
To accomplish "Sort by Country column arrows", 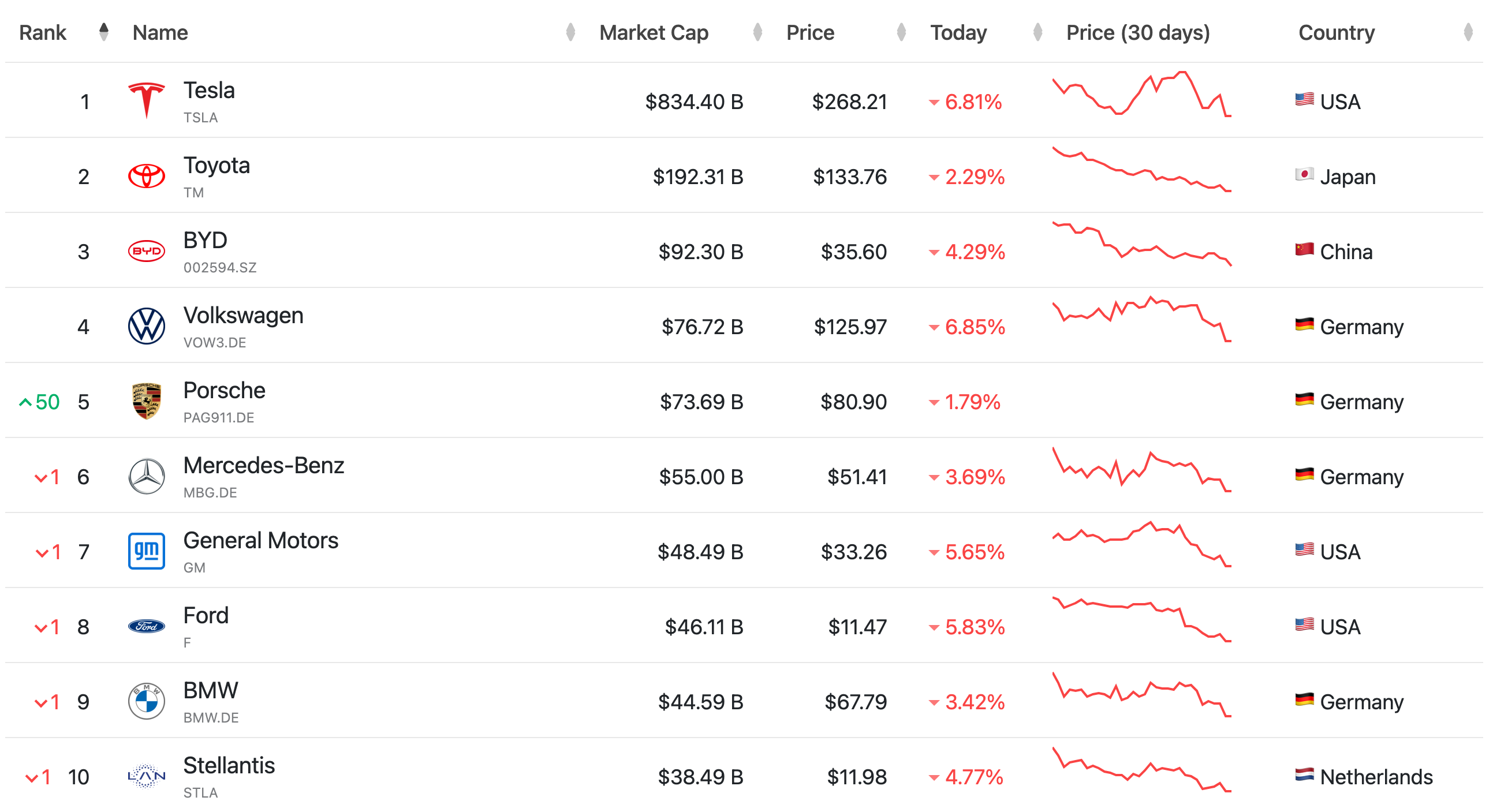I will coord(1468,32).
